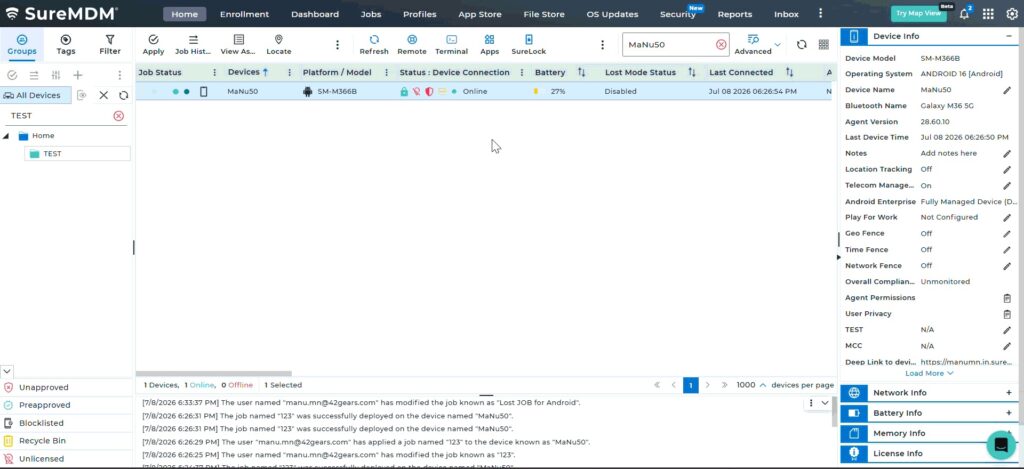
Task: Open Platform / Model column menu
Action: 386,73
